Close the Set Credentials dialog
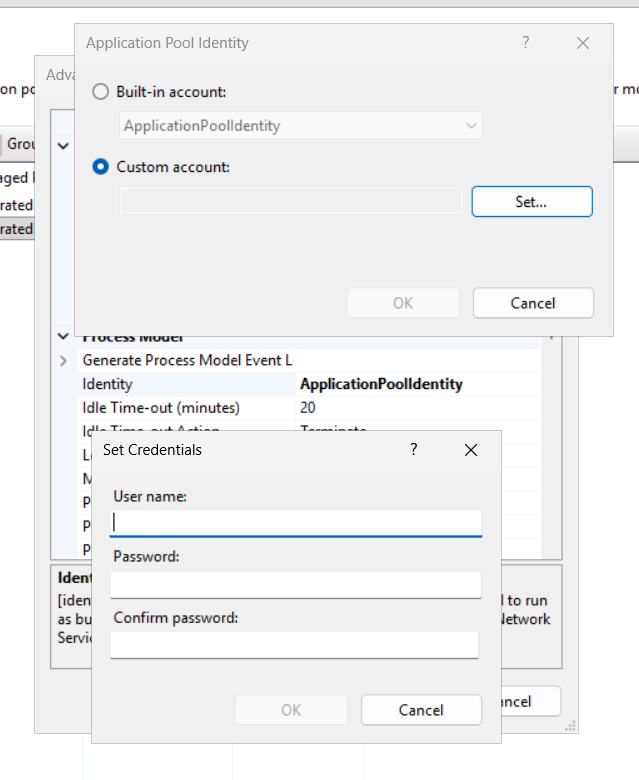This screenshot has width=639, height=780. (x=471, y=450)
